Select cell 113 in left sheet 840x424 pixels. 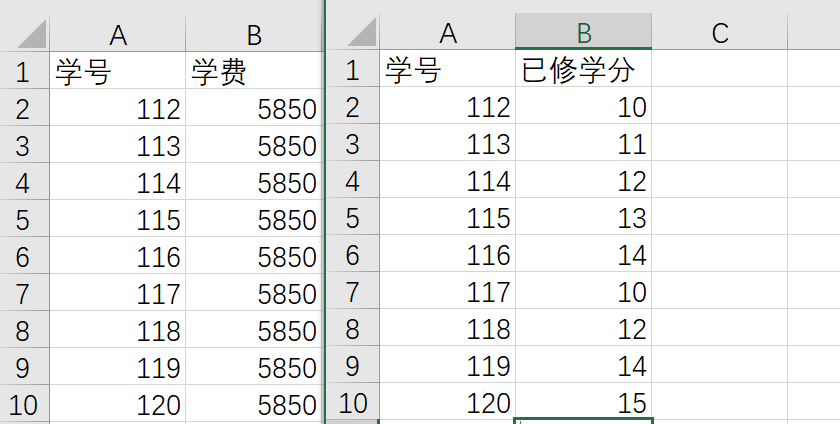pyautogui.click(x=118, y=144)
